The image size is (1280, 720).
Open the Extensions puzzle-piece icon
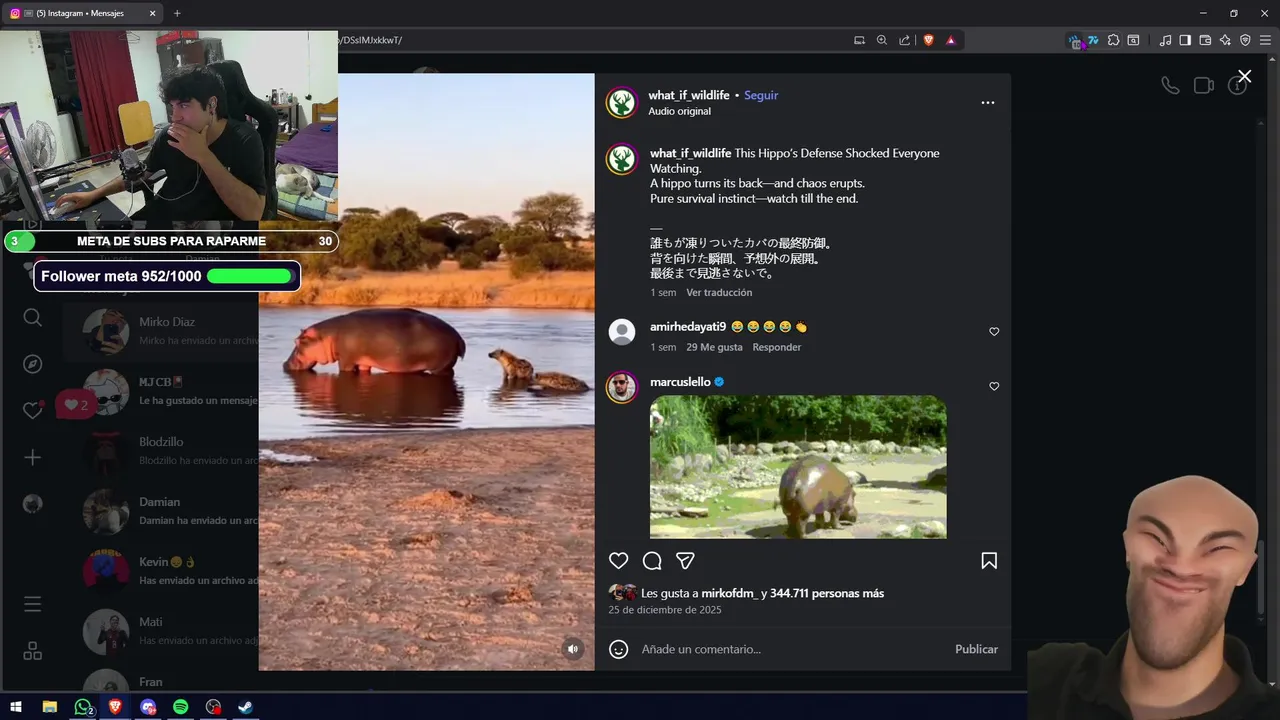point(1113,40)
